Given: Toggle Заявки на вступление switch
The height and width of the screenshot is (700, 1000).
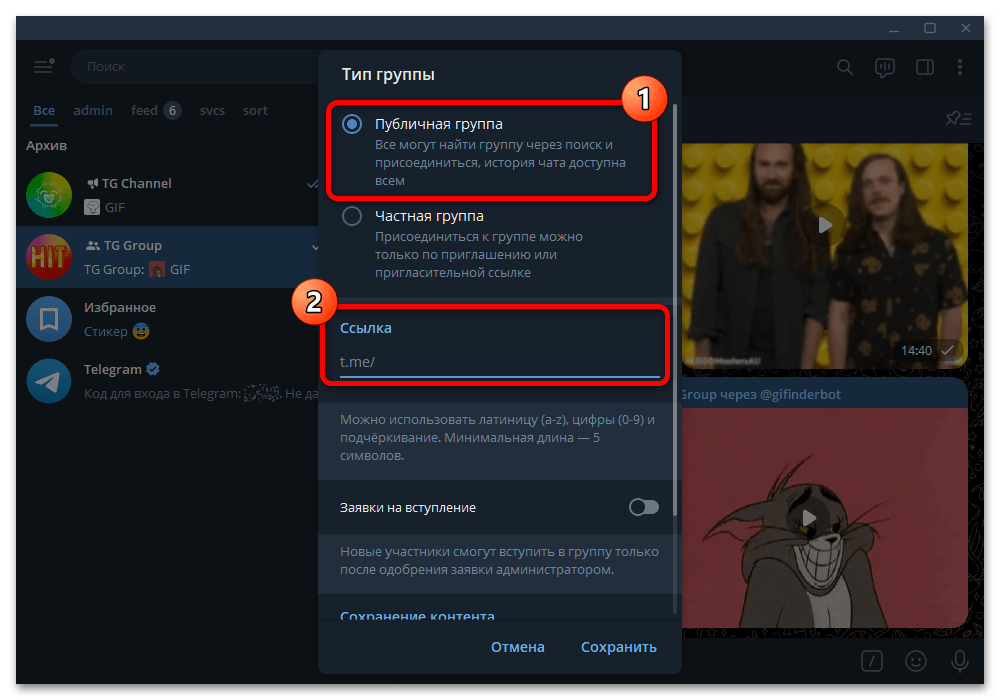Looking at the screenshot, I should click(643, 507).
